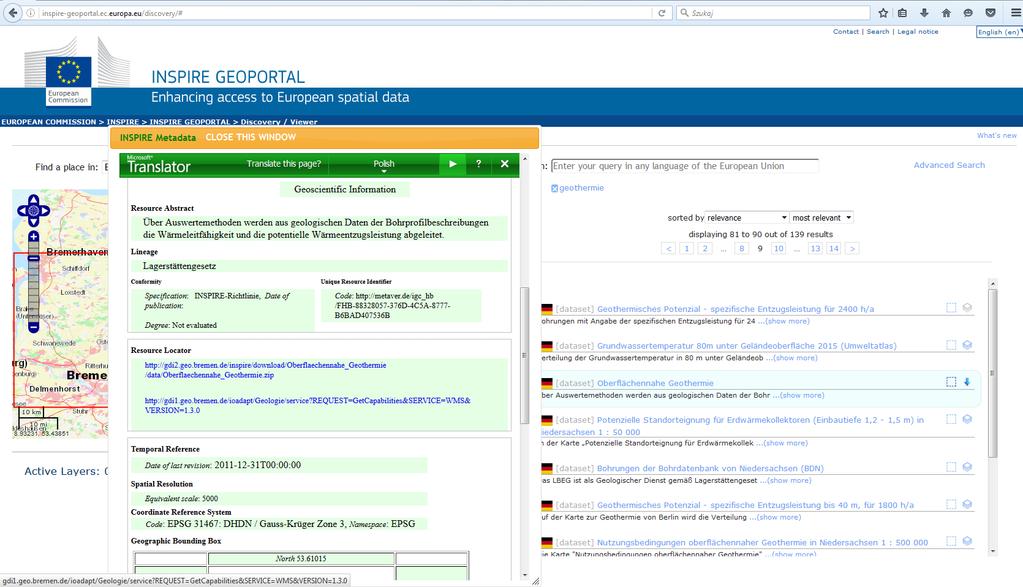Start translation with Translator play button
Viewport: 1023px width, 587px height.
(452, 164)
